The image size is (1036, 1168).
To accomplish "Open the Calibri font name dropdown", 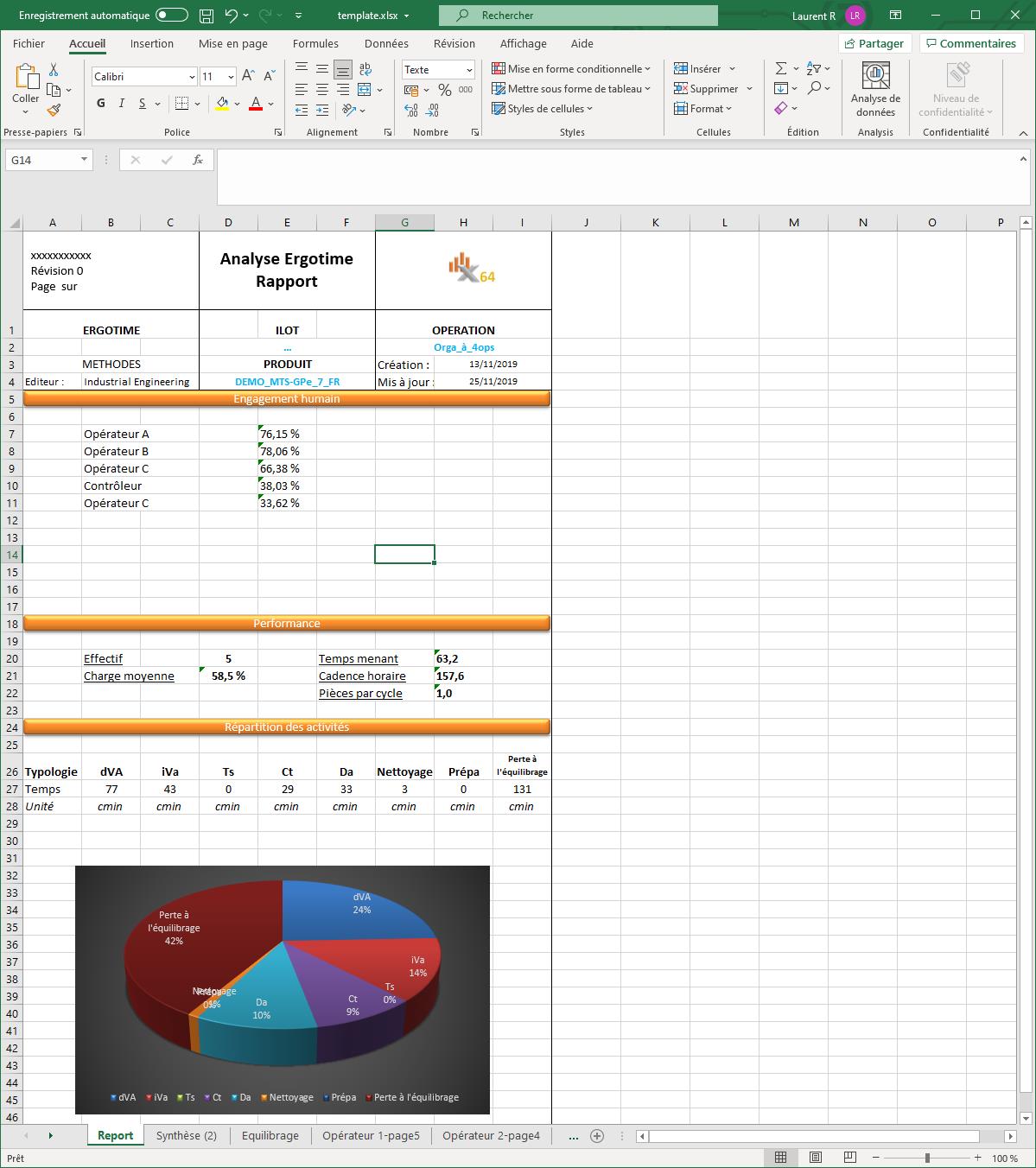I will click(x=192, y=77).
